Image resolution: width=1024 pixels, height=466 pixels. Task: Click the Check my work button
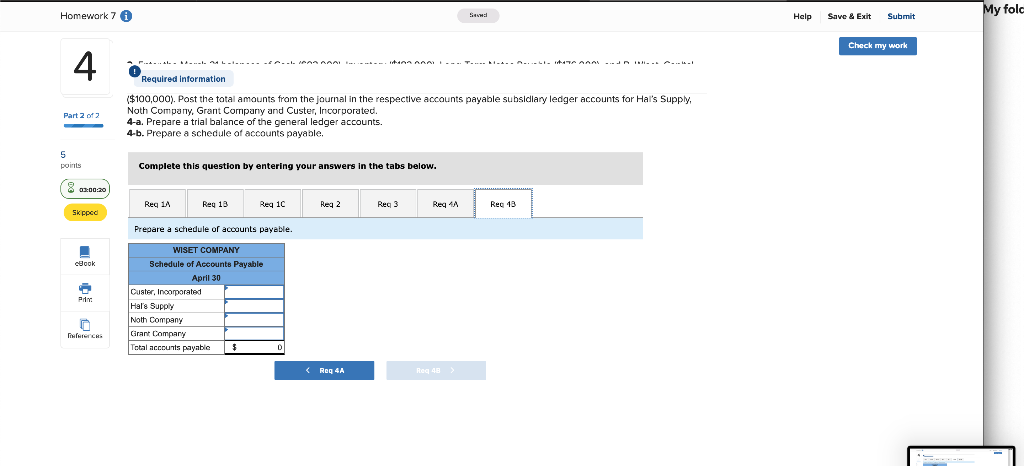coord(878,46)
